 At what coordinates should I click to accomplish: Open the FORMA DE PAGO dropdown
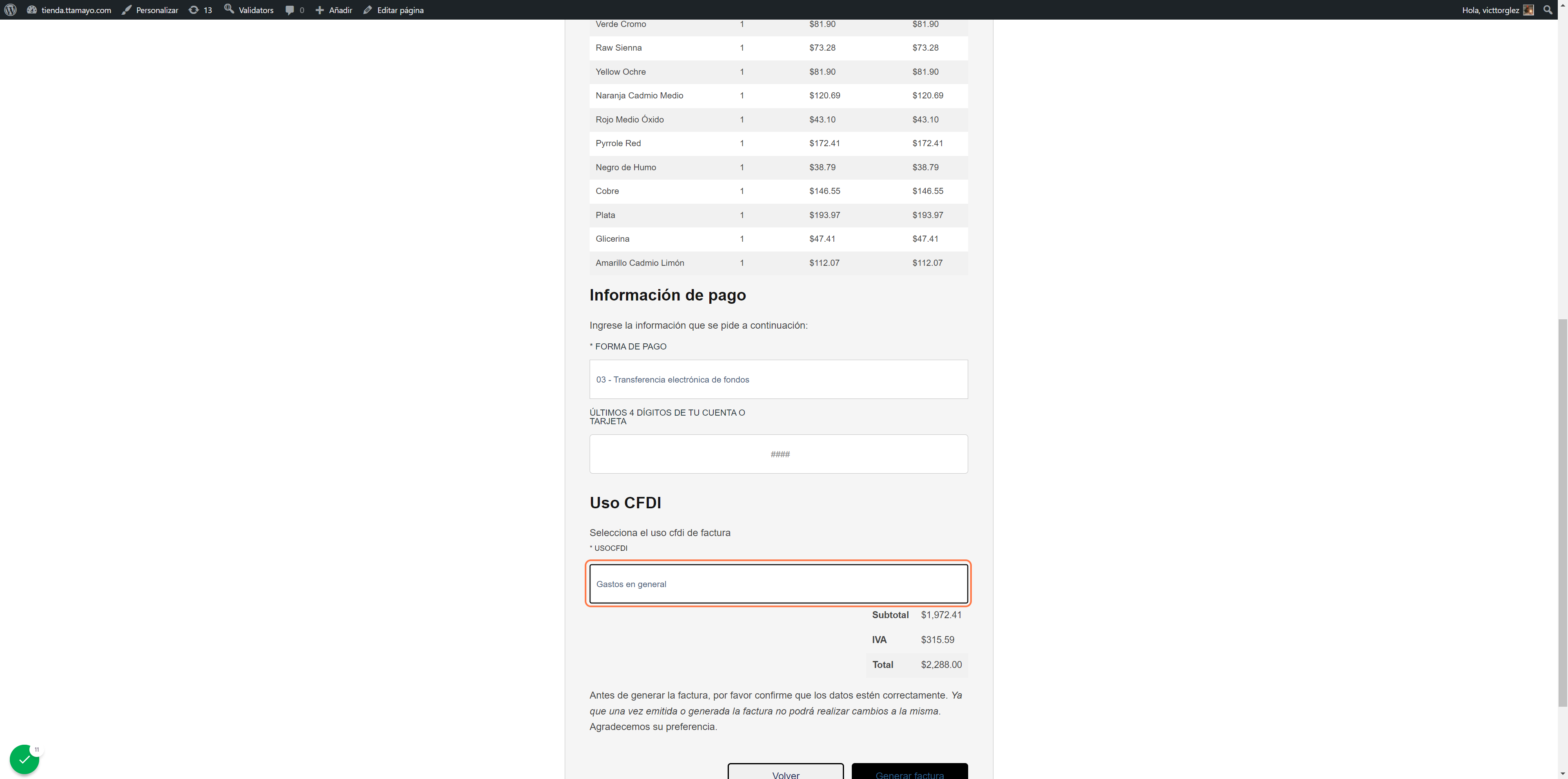(779, 379)
